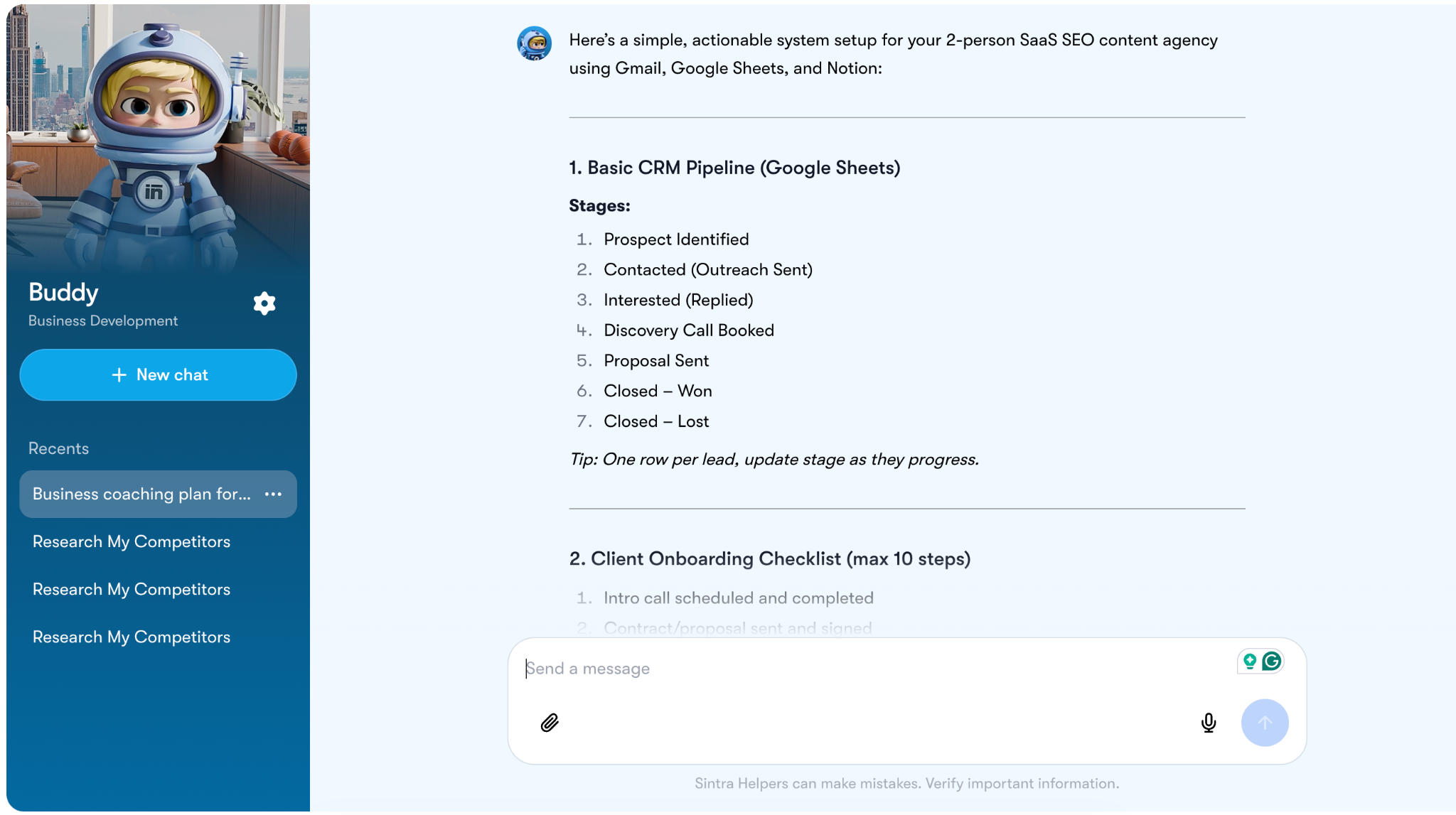Viewport: 1456px width, 815px height.
Task: Click the LinkedIn badge on the astronaut's chest
Action: pos(154,191)
